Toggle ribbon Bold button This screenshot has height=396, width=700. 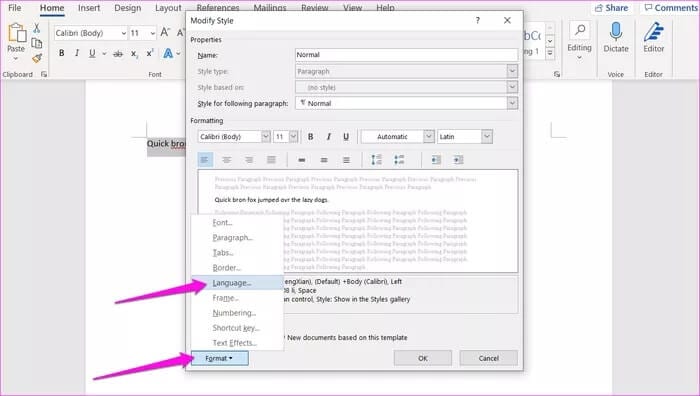pyautogui.click(x=62, y=53)
